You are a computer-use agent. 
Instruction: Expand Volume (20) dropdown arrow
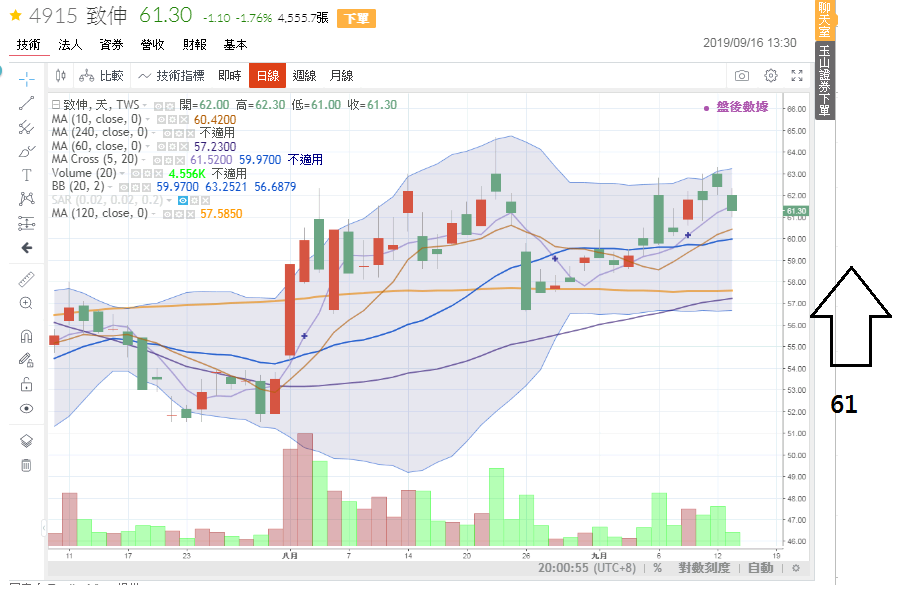pos(122,173)
